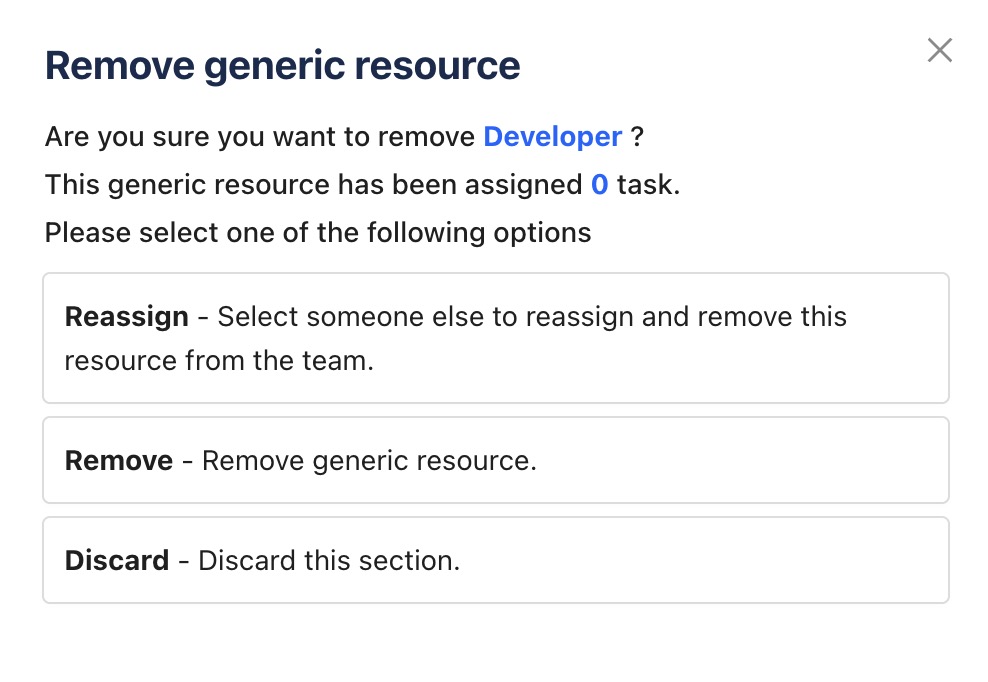
Task: Click the 'Are you sure' confirmation text
Action: coord(260,137)
